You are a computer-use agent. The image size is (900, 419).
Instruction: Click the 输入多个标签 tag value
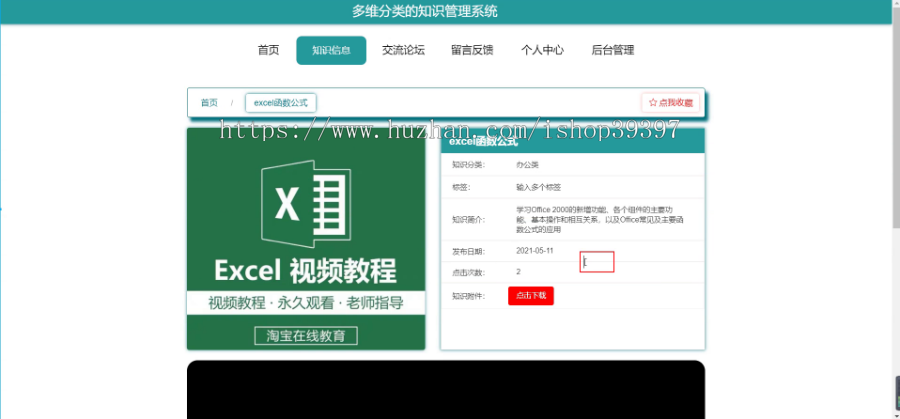(x=538, y=187)
